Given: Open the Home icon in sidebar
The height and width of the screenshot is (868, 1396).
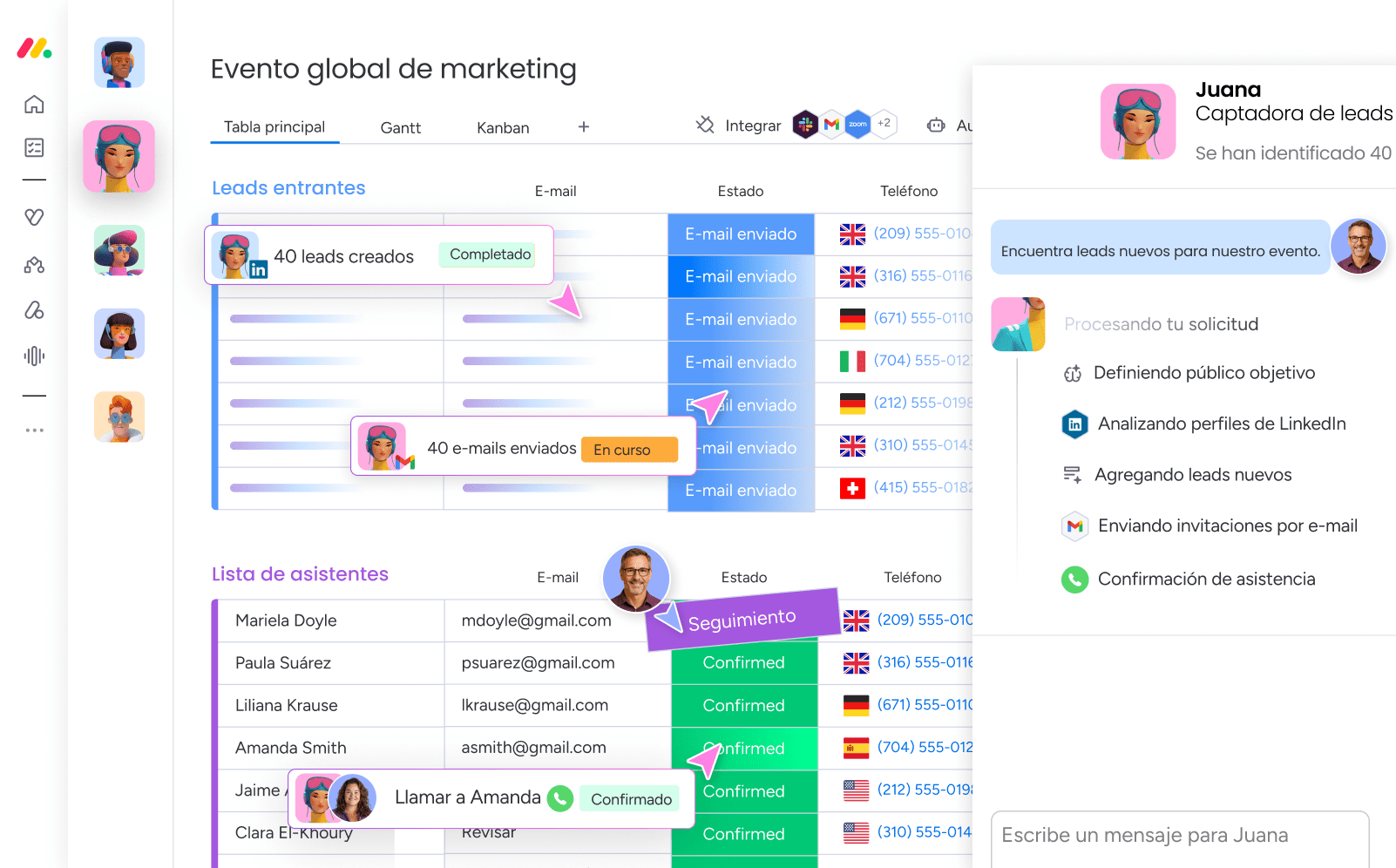Looking at the screenshot, I should (34, 105).
